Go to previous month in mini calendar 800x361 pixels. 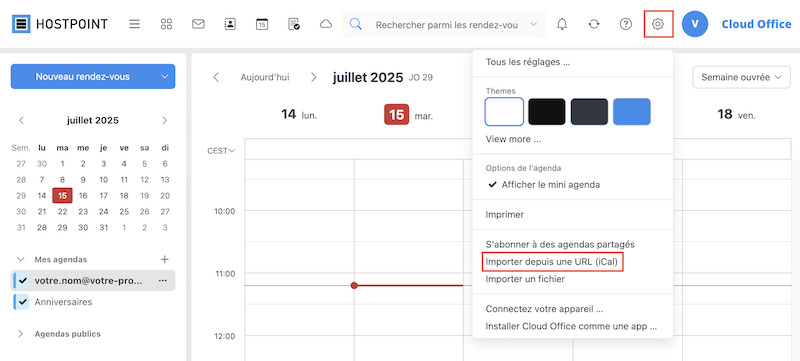[21, 120]
